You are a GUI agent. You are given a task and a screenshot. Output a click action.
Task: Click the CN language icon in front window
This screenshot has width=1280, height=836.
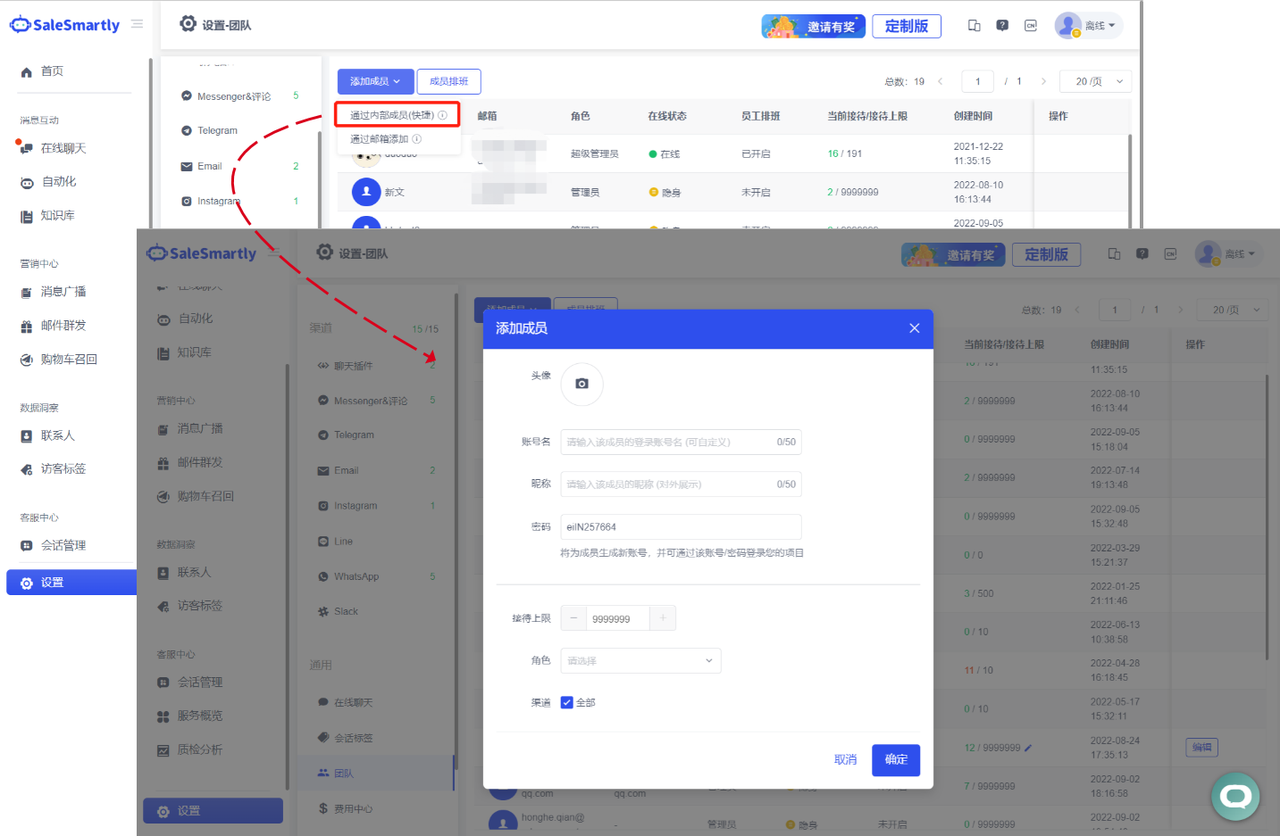(1170, 254)
